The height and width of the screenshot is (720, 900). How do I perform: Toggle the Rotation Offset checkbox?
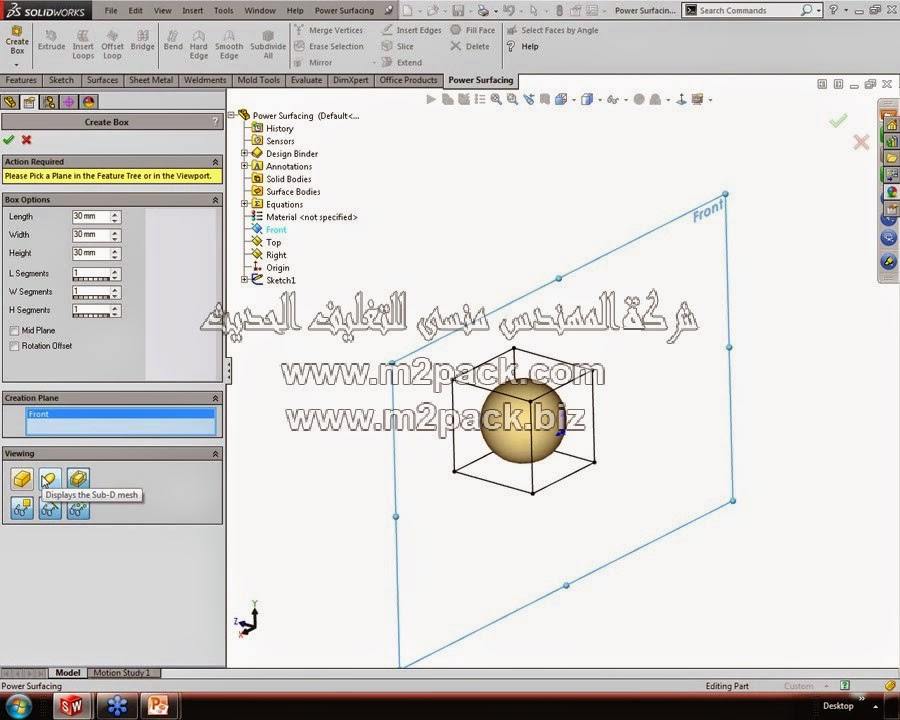14,346
